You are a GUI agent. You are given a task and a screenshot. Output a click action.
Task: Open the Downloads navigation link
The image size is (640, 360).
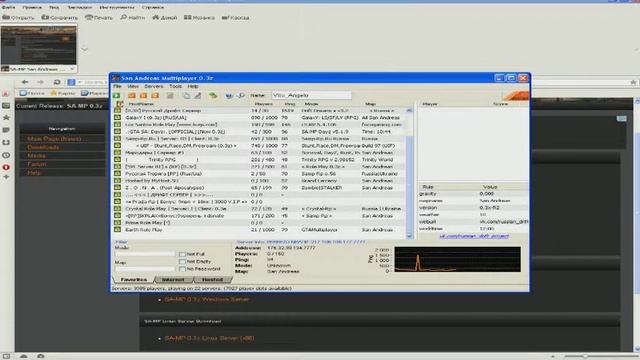[43, 147]
